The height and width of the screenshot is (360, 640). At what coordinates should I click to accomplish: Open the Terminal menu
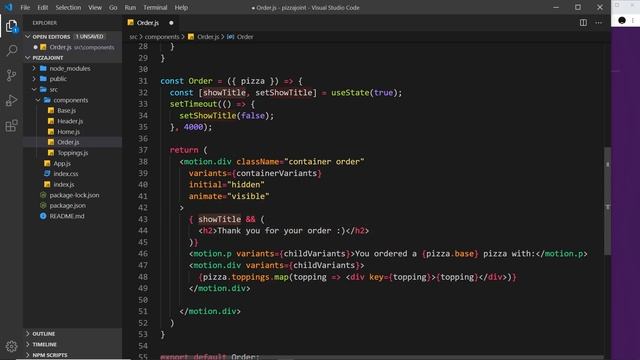pyautogui.click(x=155, y=7)
